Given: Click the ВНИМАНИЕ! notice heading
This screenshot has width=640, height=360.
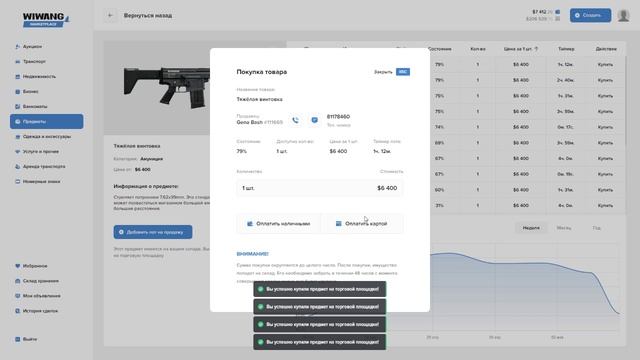Looking at the screenshot, I should (x=253, y=254).
